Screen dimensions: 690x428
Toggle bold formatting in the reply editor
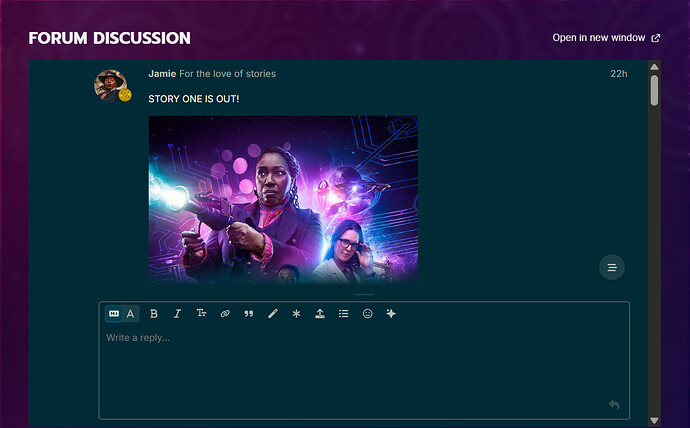pos(154,314)
